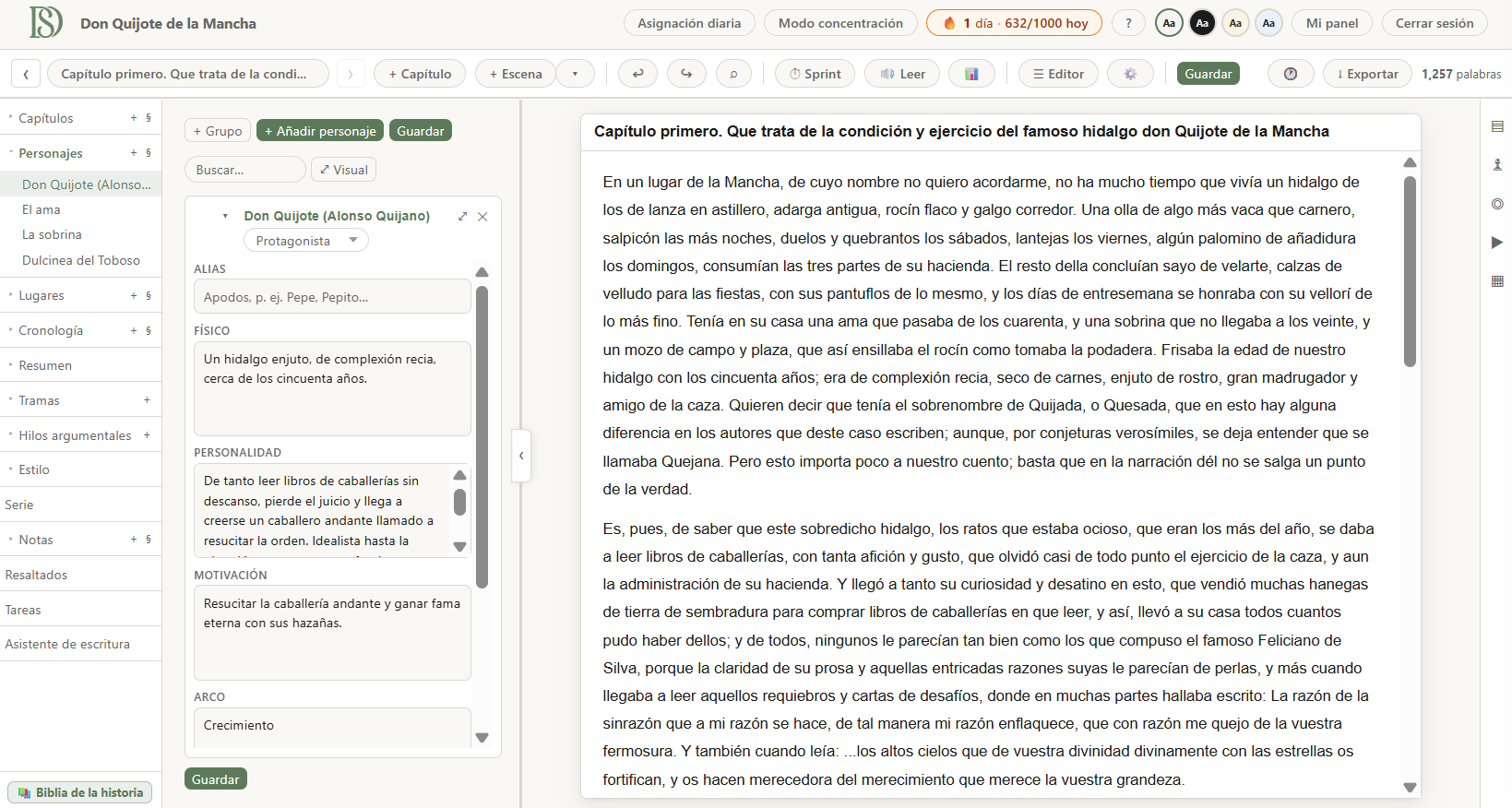Click the section symbol beside Capítulos
Image resolution: width=1512 pixels, height=808 pixels.
(149, 118)
